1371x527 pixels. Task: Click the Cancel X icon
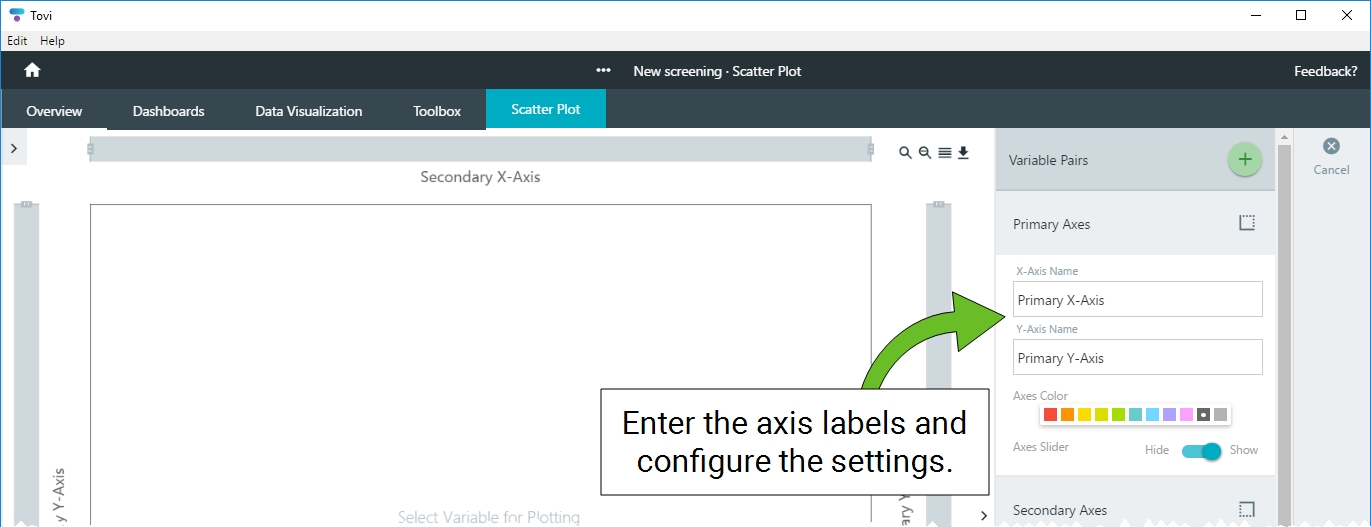point(1331,147)
